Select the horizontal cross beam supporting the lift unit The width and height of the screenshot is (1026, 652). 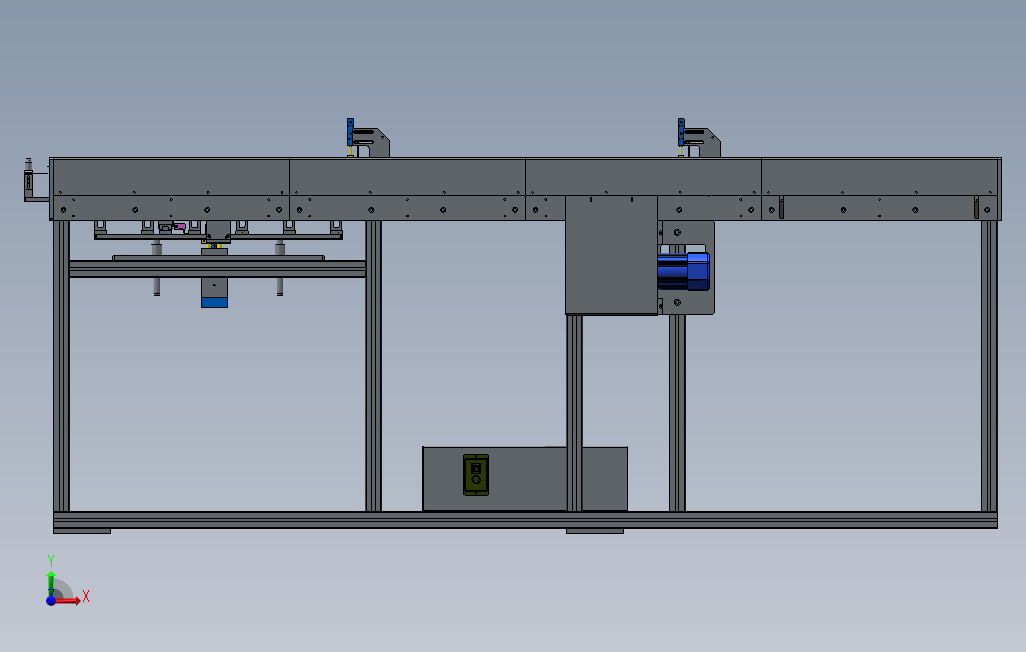(x=217, y=269)
